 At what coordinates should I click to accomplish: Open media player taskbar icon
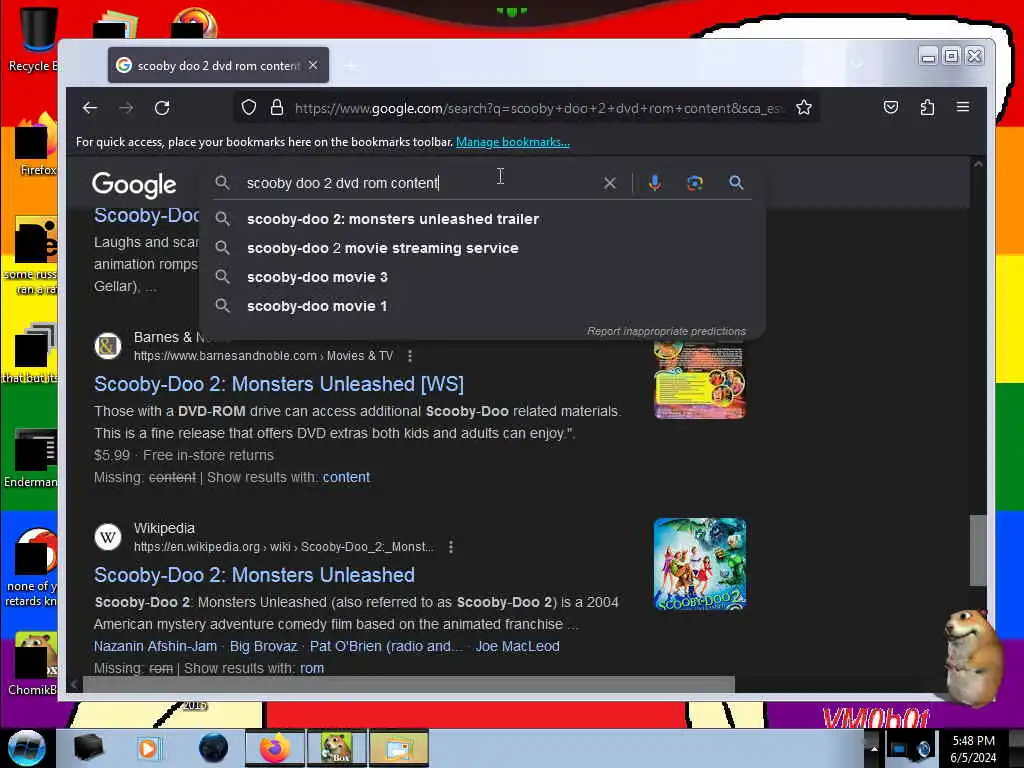(148, 748)
